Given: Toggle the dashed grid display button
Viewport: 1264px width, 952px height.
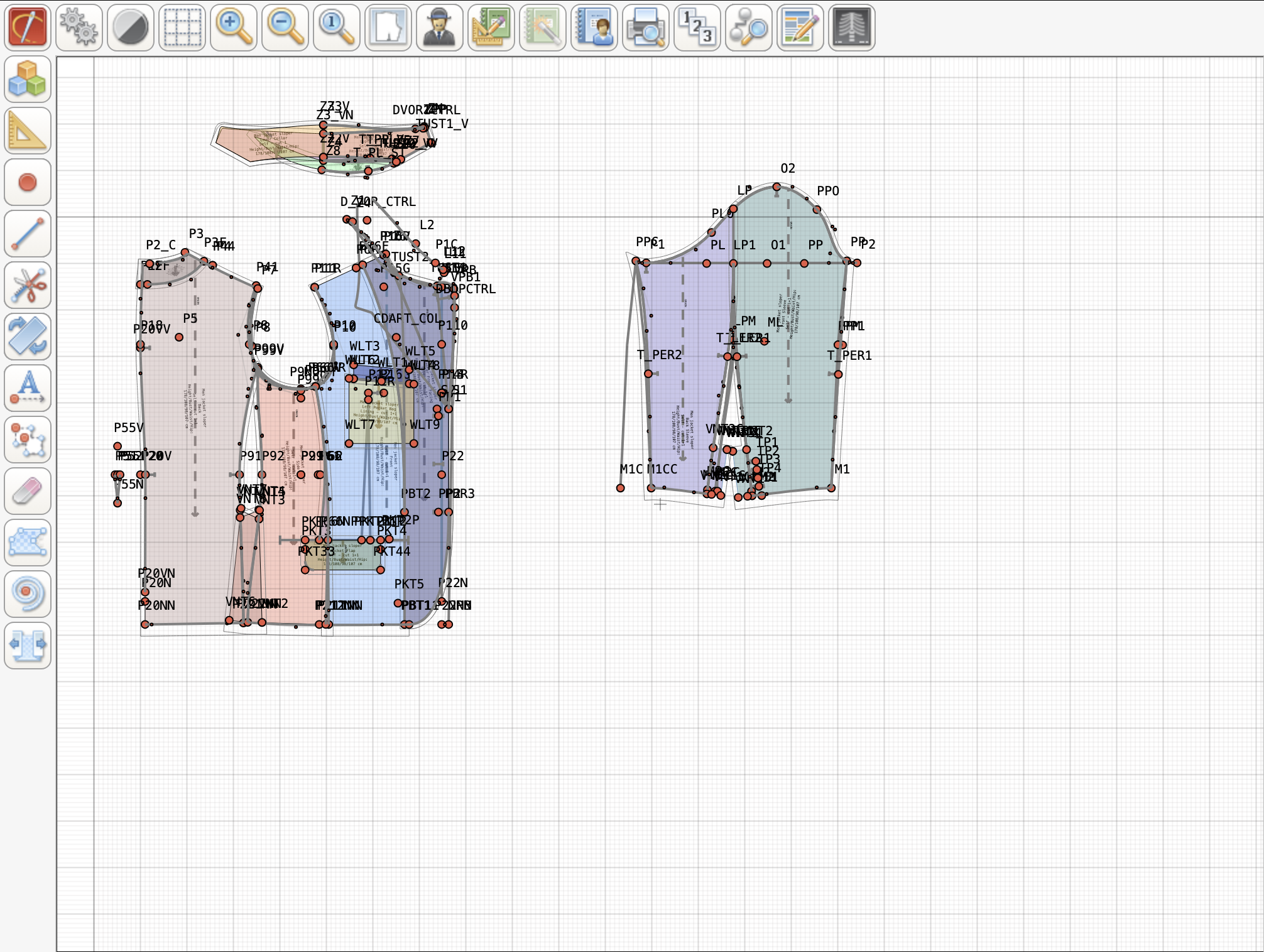Looking at the screenshot, I should tap(182, 28).
